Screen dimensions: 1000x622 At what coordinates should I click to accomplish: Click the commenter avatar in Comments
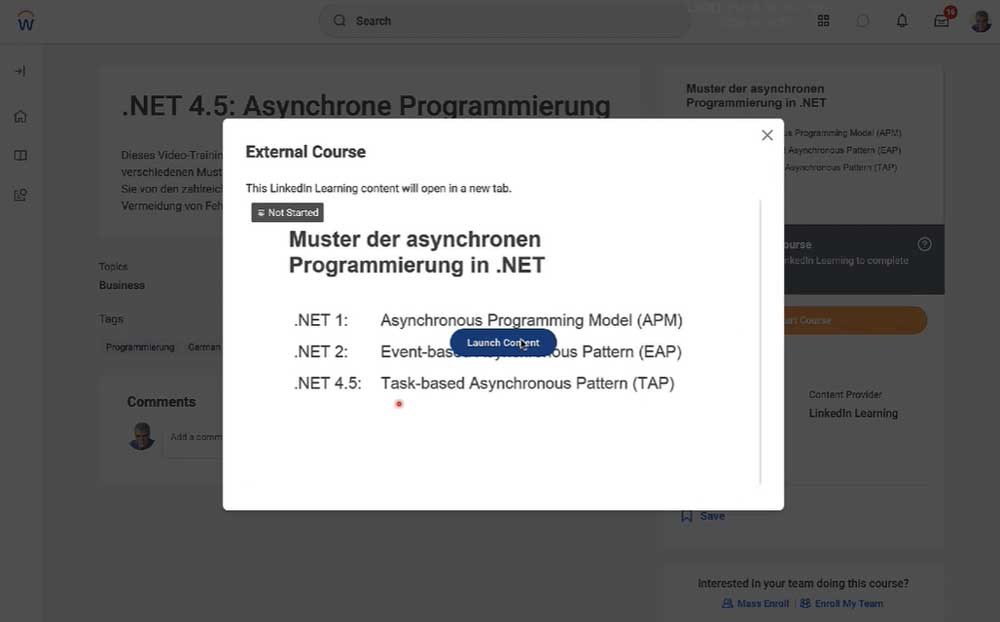141,436
